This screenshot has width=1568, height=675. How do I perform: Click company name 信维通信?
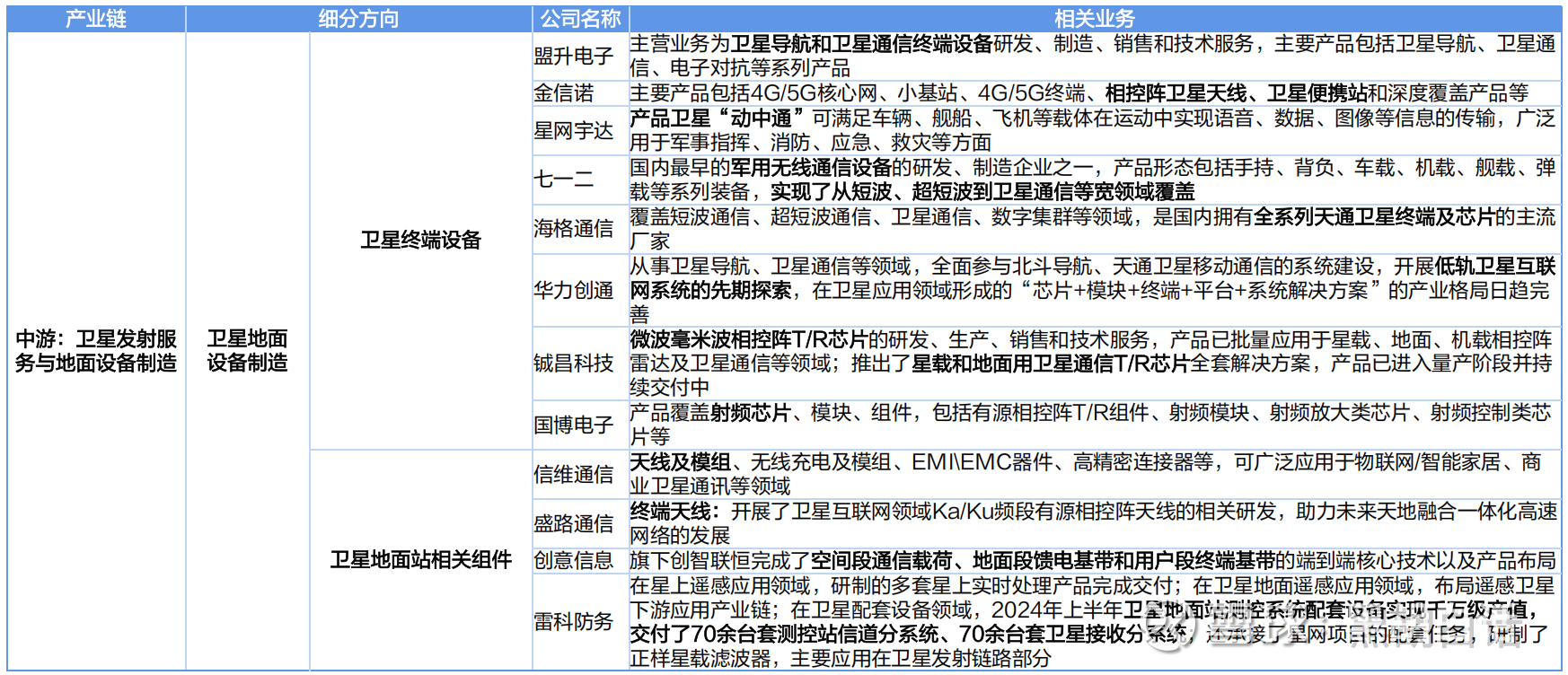[574, 474]
